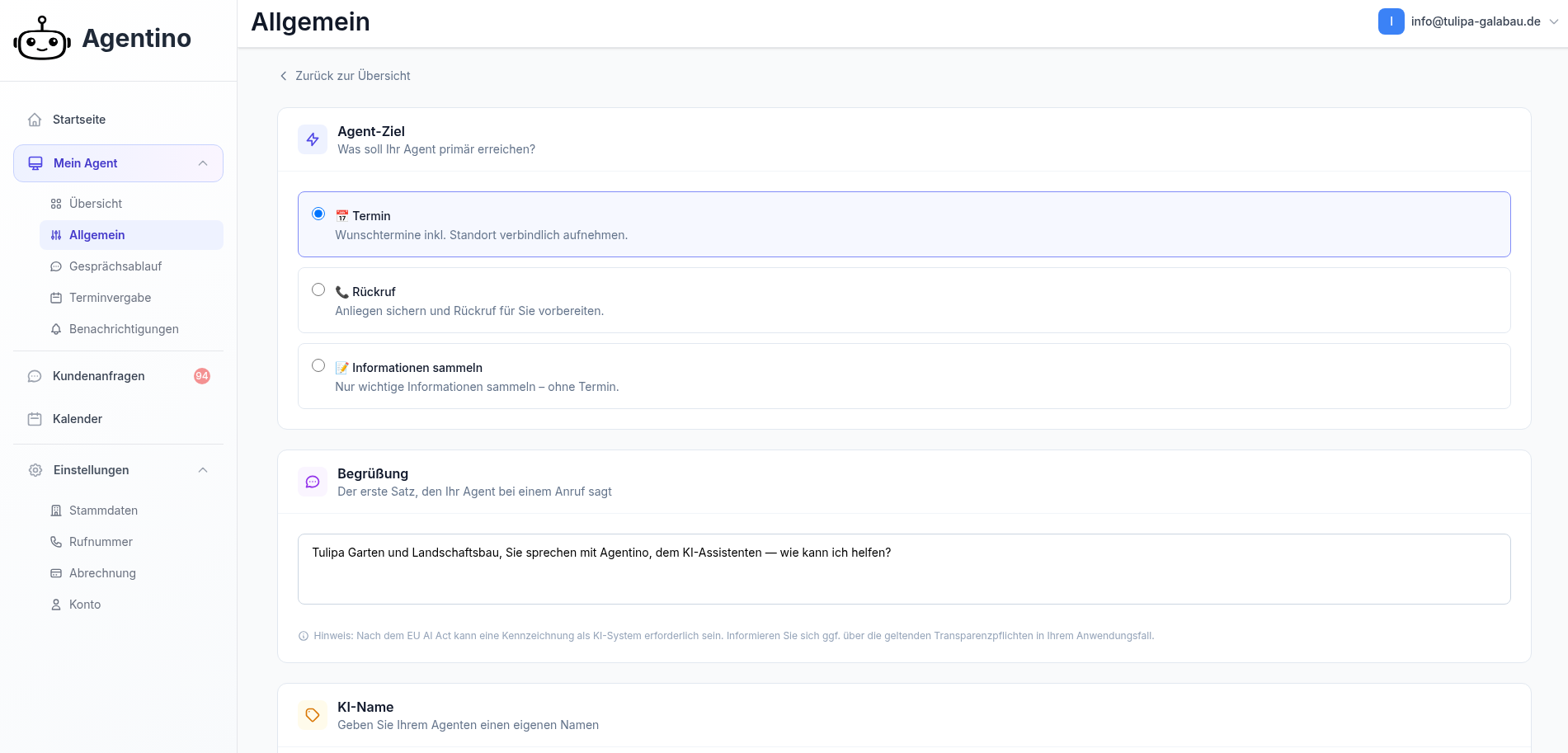The height and width of the screenshot is (753, 1568).
Task: Open the account dropdown for info@tulipa-galabau.de
Action: coord(1468,21)
